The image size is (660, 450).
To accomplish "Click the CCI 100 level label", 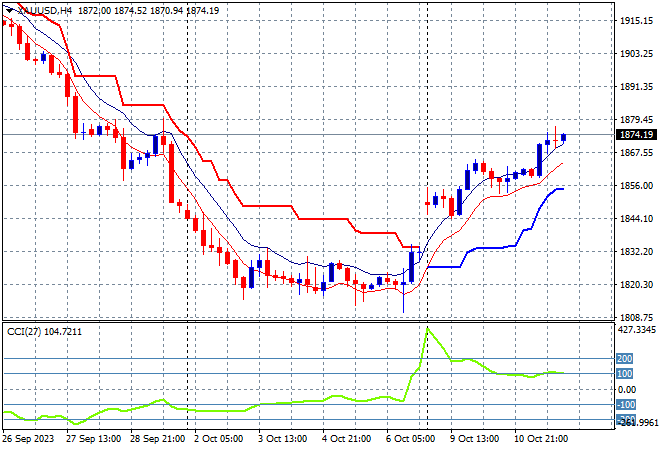I will pos(624,374).
